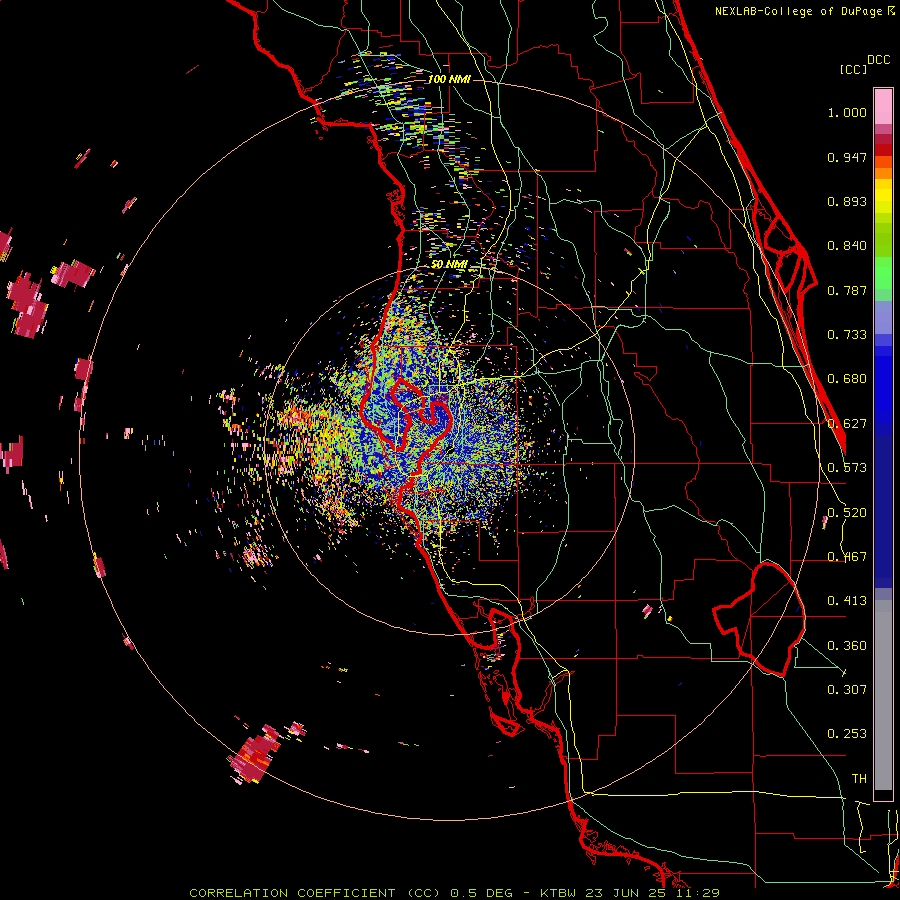The width and height of the screenshot is (900, 900).
Task: Click the 1.000 value on the color scale
Action: click(847, 112)
